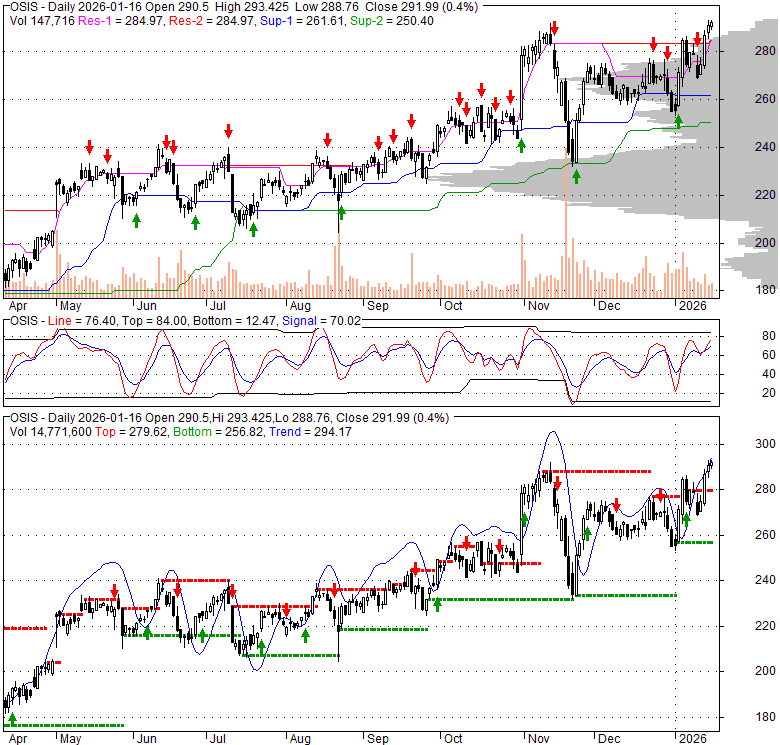The width and height of the screenshot is (780, 745).
Task: Click the Vol 14,771,600 text in bottom chart
Action: tap(51, 432)
